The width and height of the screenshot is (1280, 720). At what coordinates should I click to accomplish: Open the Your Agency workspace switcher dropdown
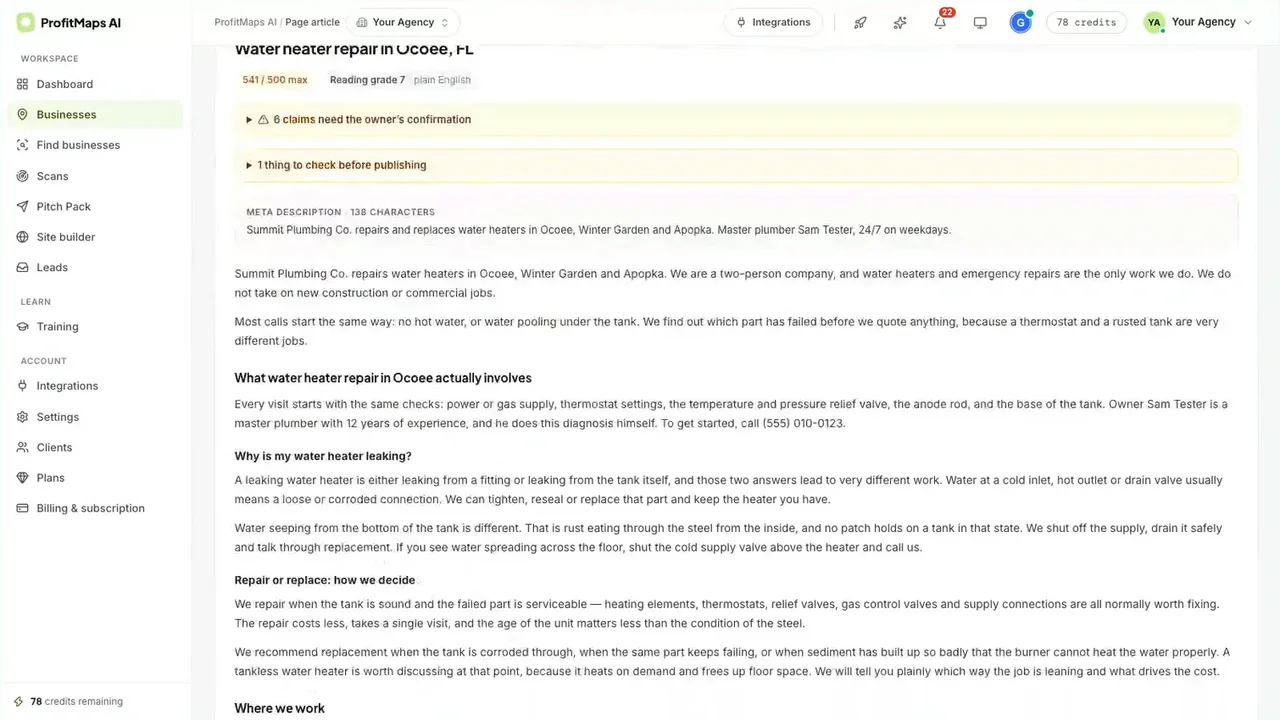click(403, 22)
